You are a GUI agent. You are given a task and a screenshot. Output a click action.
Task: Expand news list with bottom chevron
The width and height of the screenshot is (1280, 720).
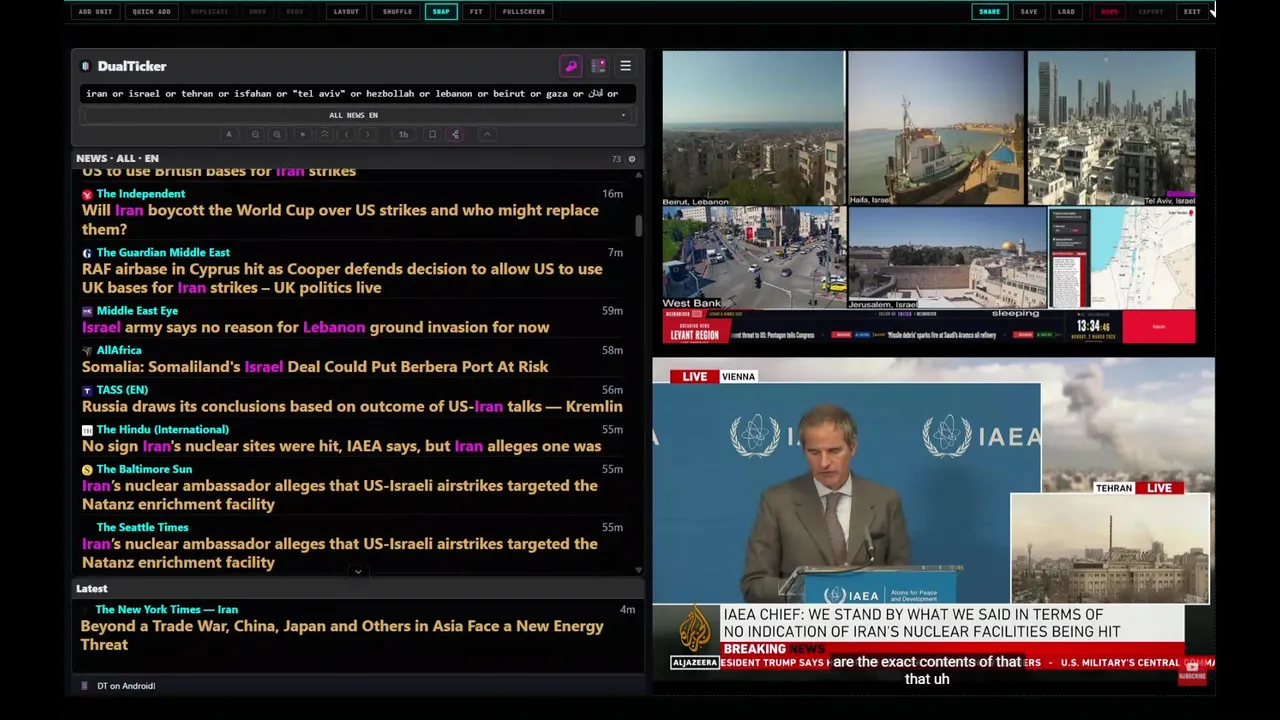(x=358, y=572)
